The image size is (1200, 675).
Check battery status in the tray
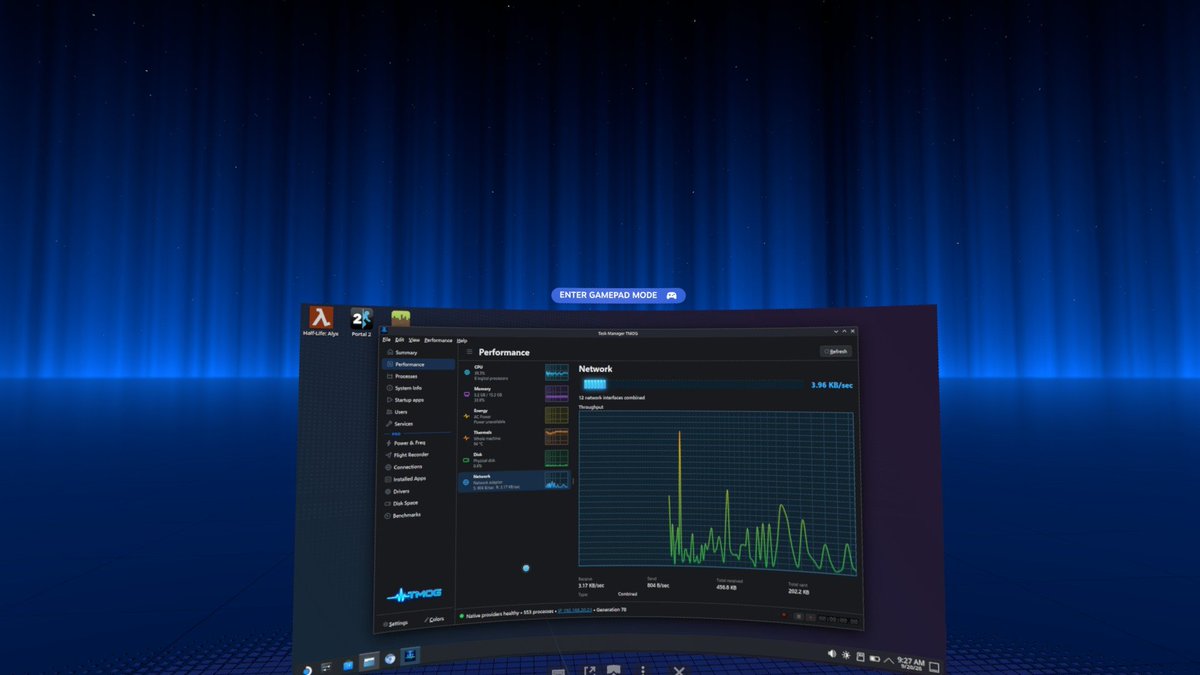[875, 658]
